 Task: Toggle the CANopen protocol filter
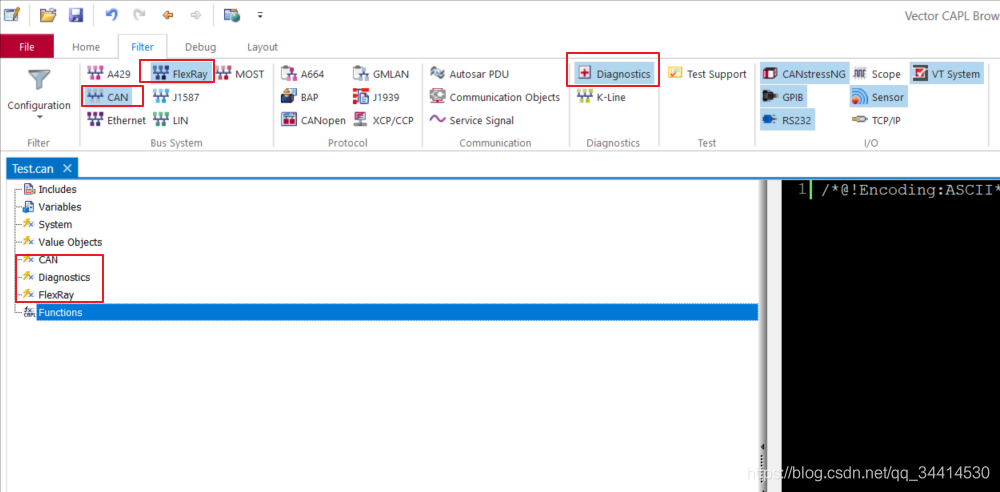(x=313, y=120)
